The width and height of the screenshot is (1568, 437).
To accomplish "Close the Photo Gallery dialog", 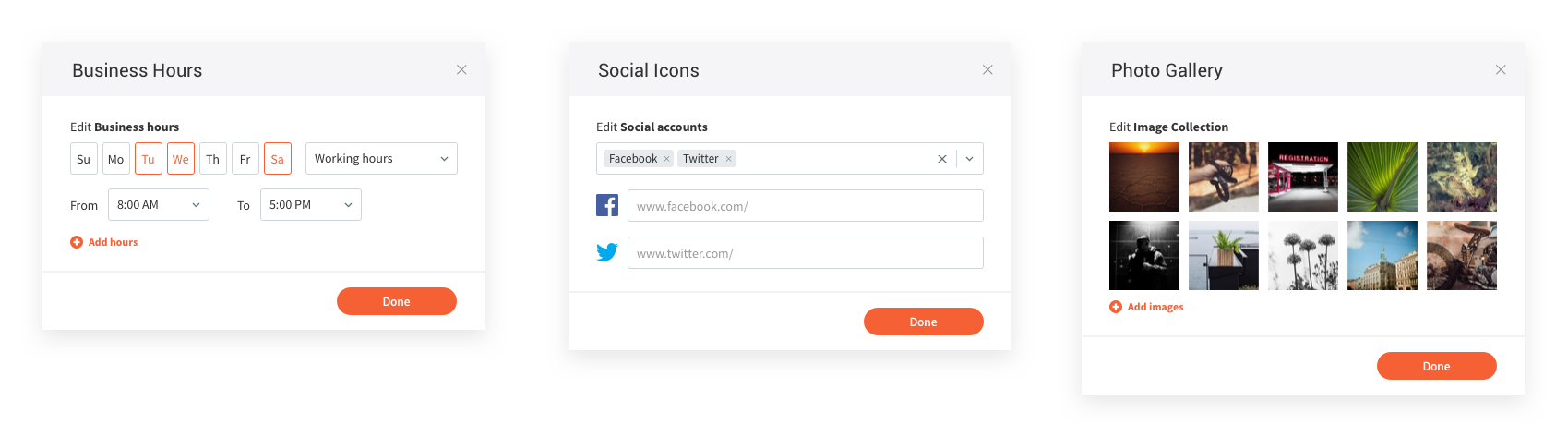I will (1501, 70).
